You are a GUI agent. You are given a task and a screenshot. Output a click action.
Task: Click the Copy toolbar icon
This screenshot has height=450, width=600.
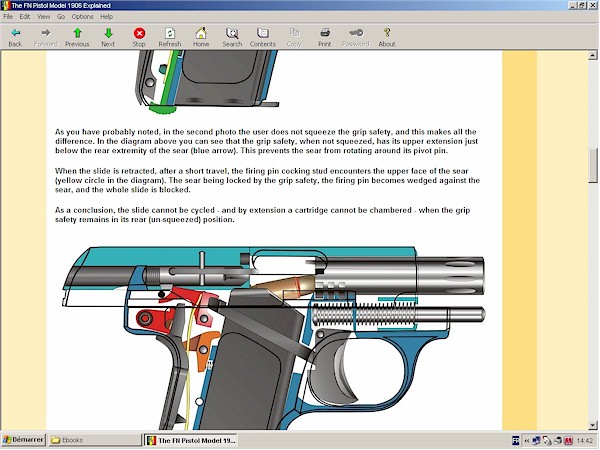[294, 33]
